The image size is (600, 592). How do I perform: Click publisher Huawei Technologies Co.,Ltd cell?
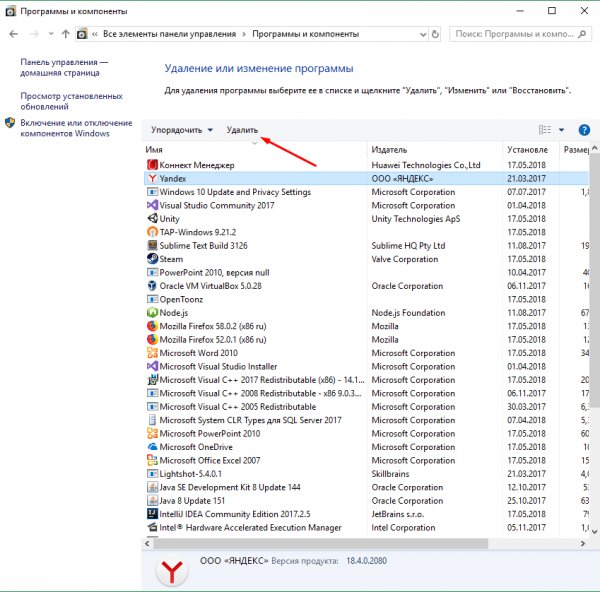tap(426, 165)
